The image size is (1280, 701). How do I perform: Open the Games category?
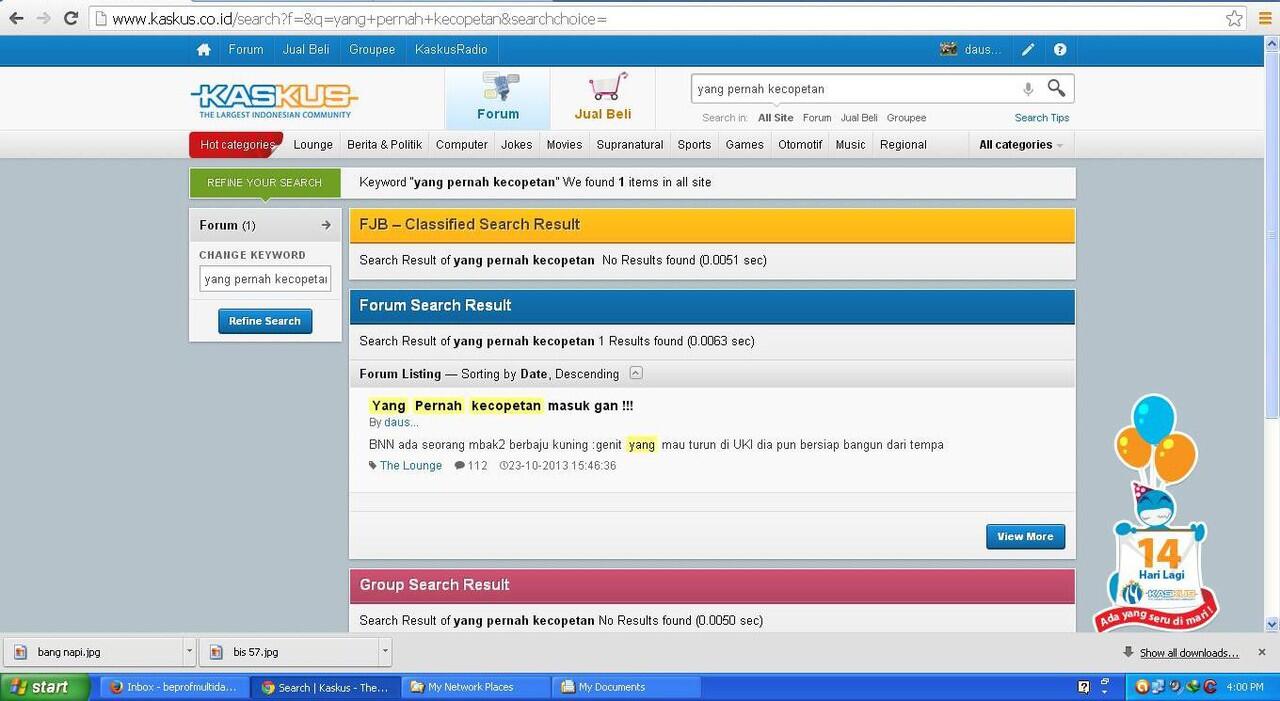pos(745,145)
